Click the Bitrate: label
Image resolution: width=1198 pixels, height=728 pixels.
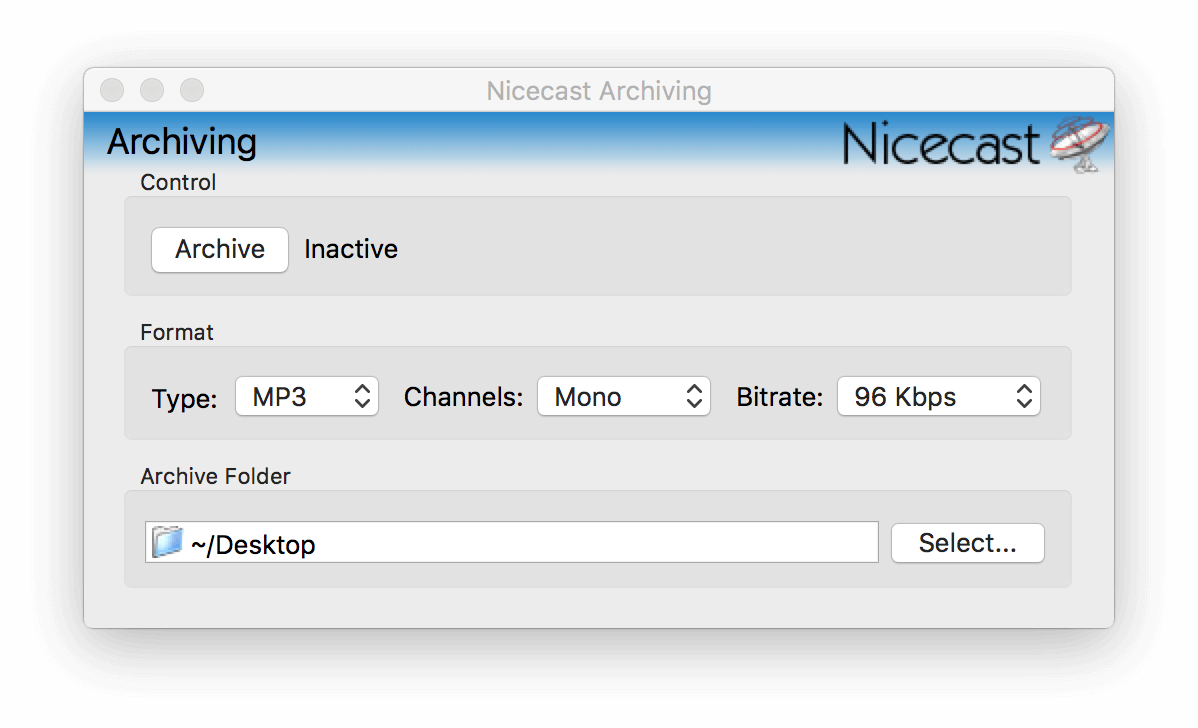(x=779, y=397)
